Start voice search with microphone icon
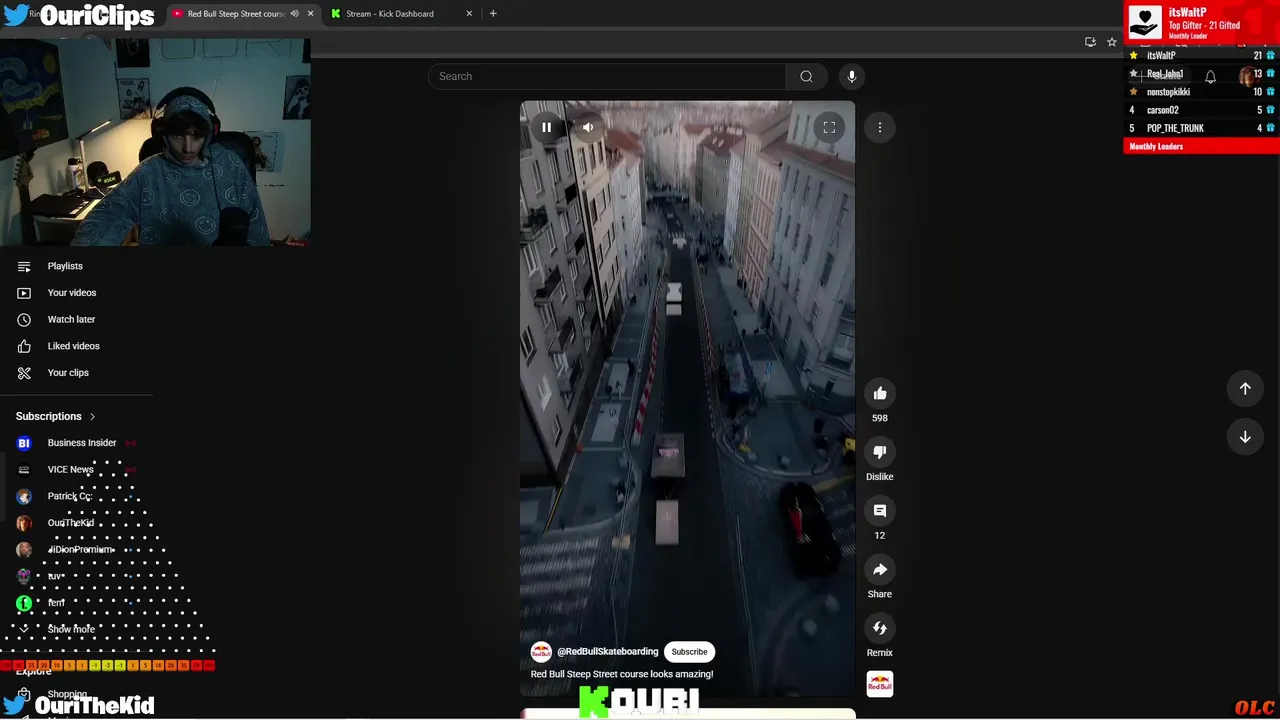The width and height of the screenshot is (1280, 720). pyautogui.click(x=852, y=76)
